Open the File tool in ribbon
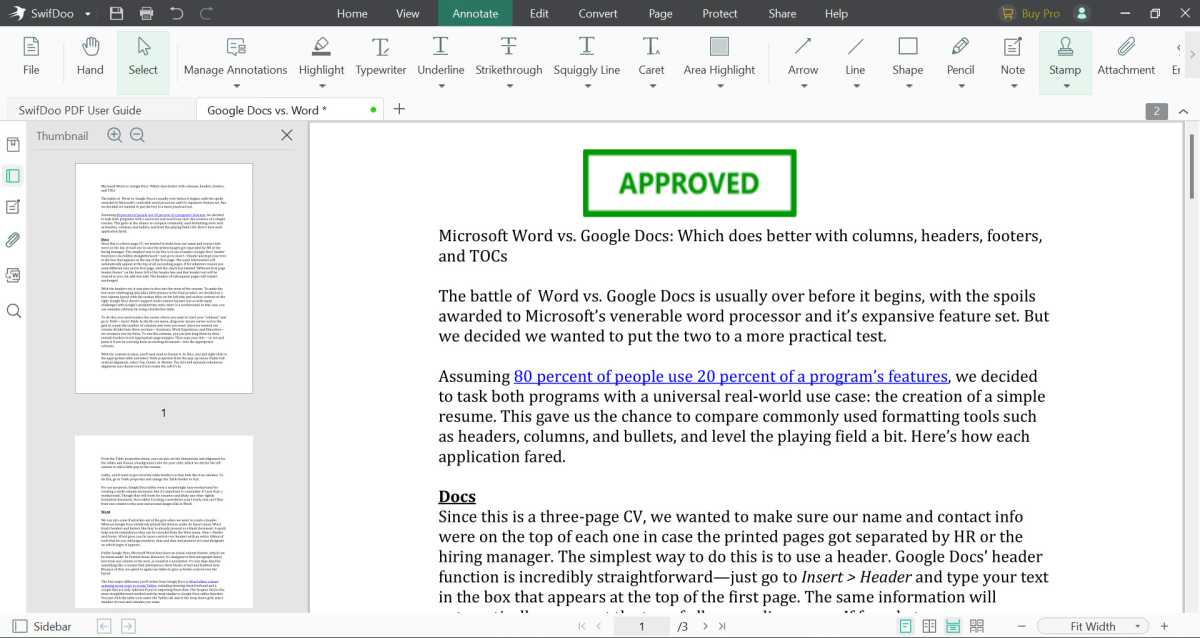The width and height of the screenshot is (1200, 638). click(x=31, y=56)
